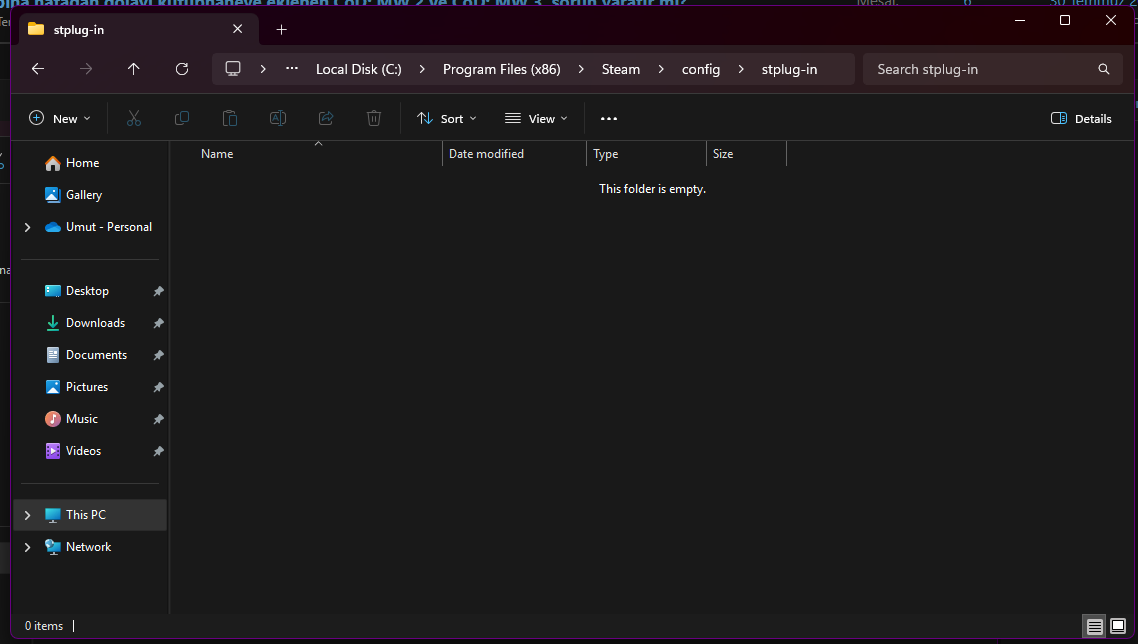Viewport: 1138px width, 644px height.
Task: Click the Cut scissors icon
Action: coord(134,118)
